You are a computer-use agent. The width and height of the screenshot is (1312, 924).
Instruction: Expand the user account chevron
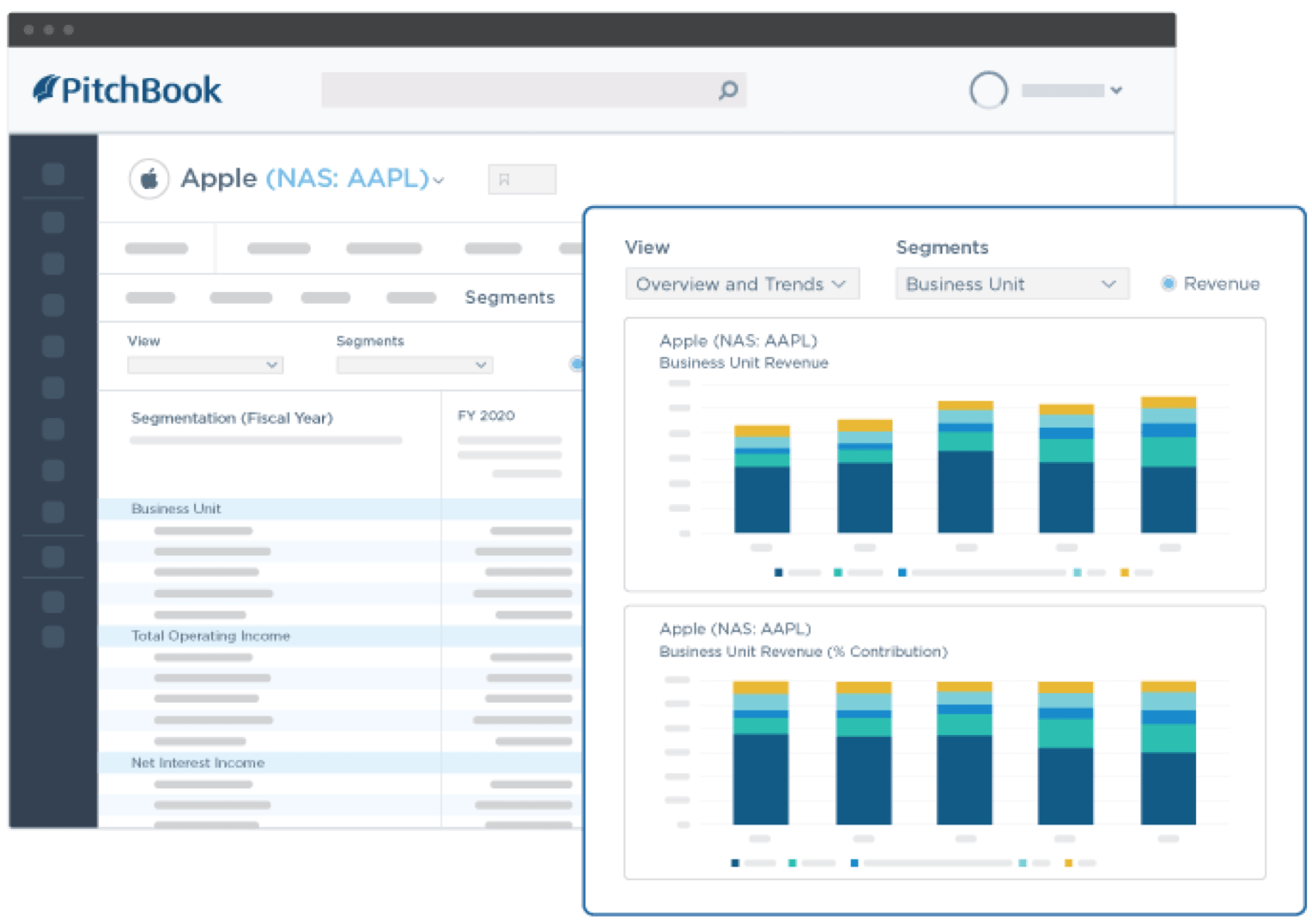[1116, 90]
